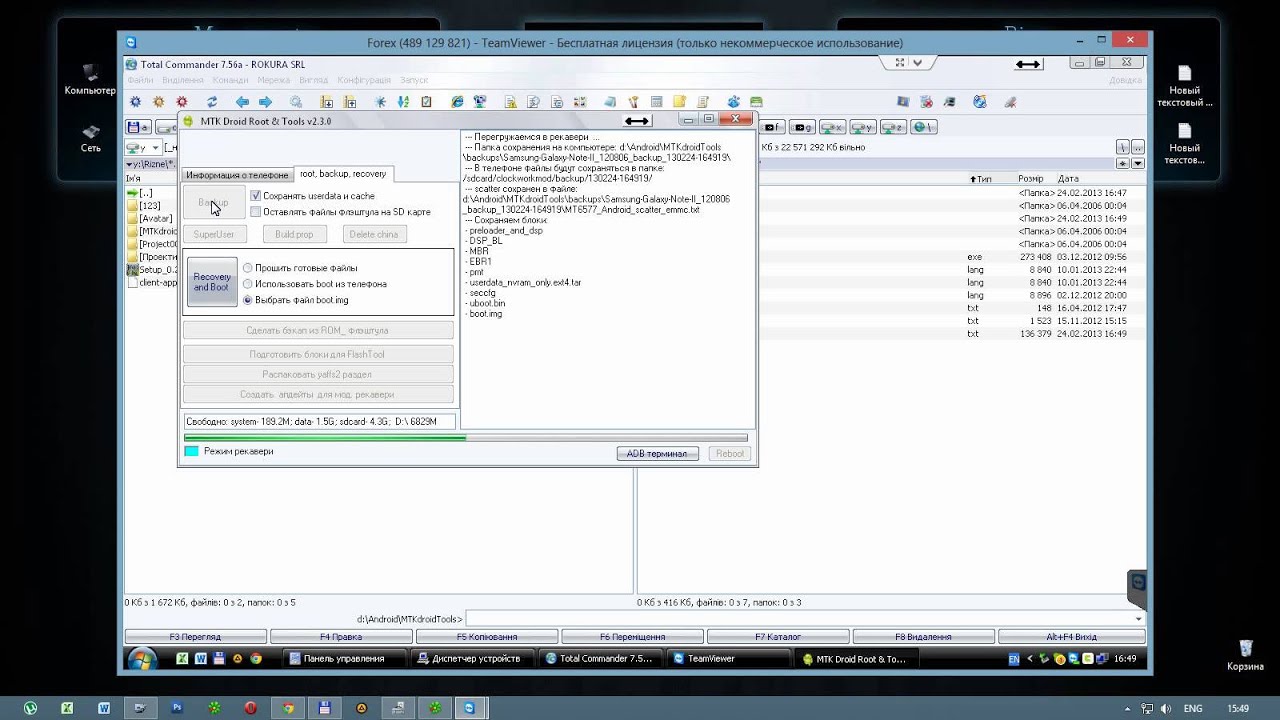Click the first blue gear icon in toolbar
This screenshot has width=1280, height=720.
[136, 101]
